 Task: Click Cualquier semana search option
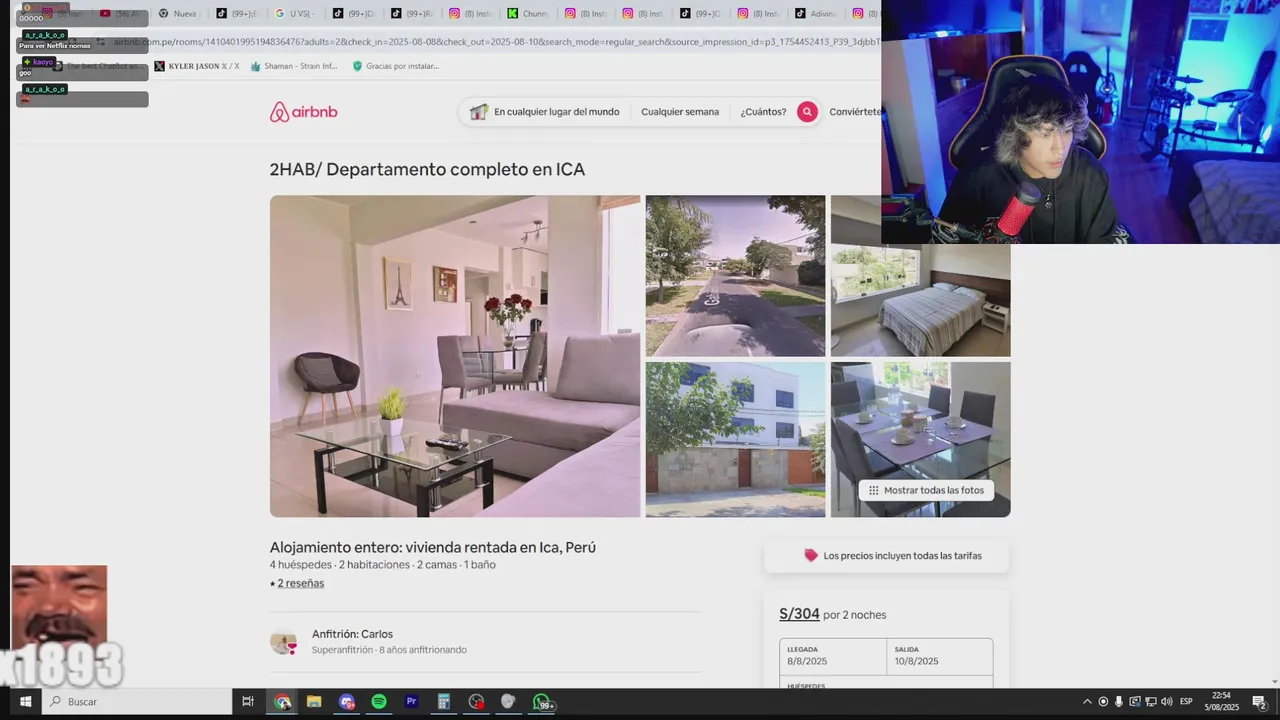680,112
